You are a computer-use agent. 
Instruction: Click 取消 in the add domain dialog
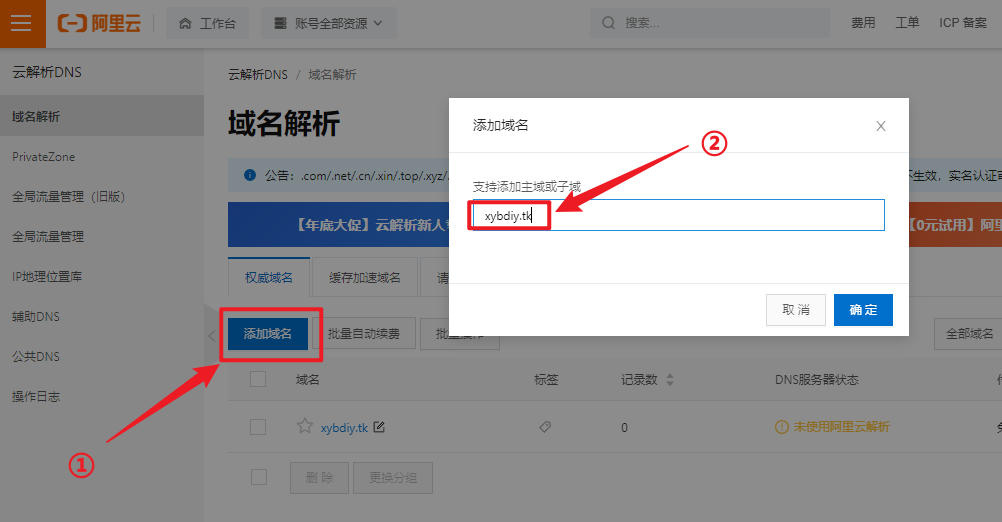click(796, 310)
